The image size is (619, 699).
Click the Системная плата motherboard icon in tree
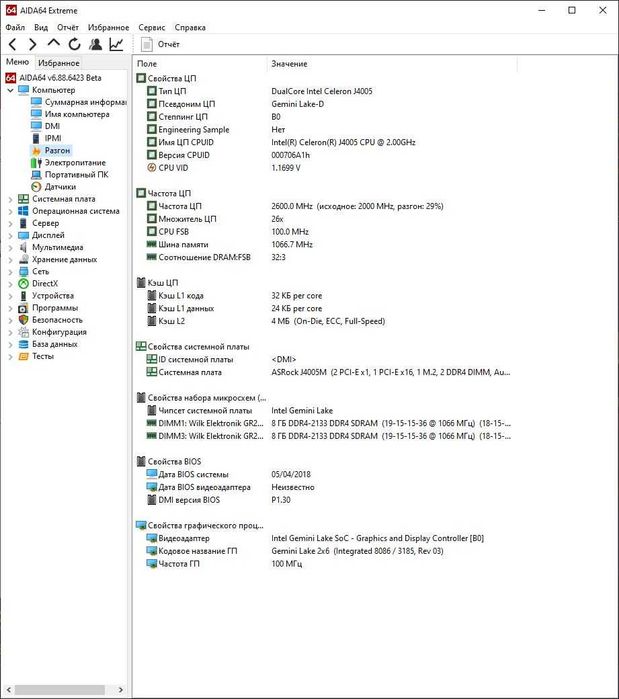click(23, 199)
